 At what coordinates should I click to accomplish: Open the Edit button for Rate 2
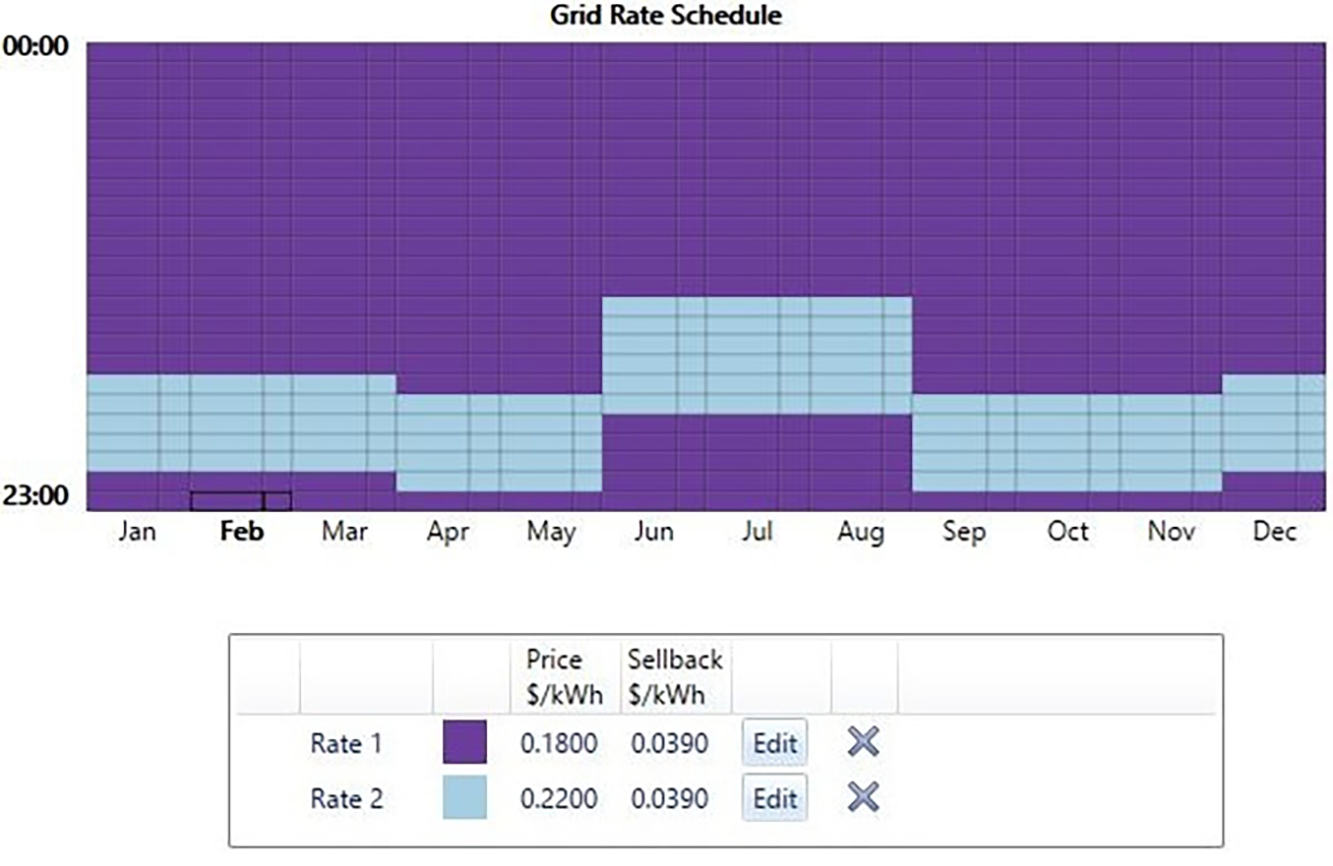point(774,799)
